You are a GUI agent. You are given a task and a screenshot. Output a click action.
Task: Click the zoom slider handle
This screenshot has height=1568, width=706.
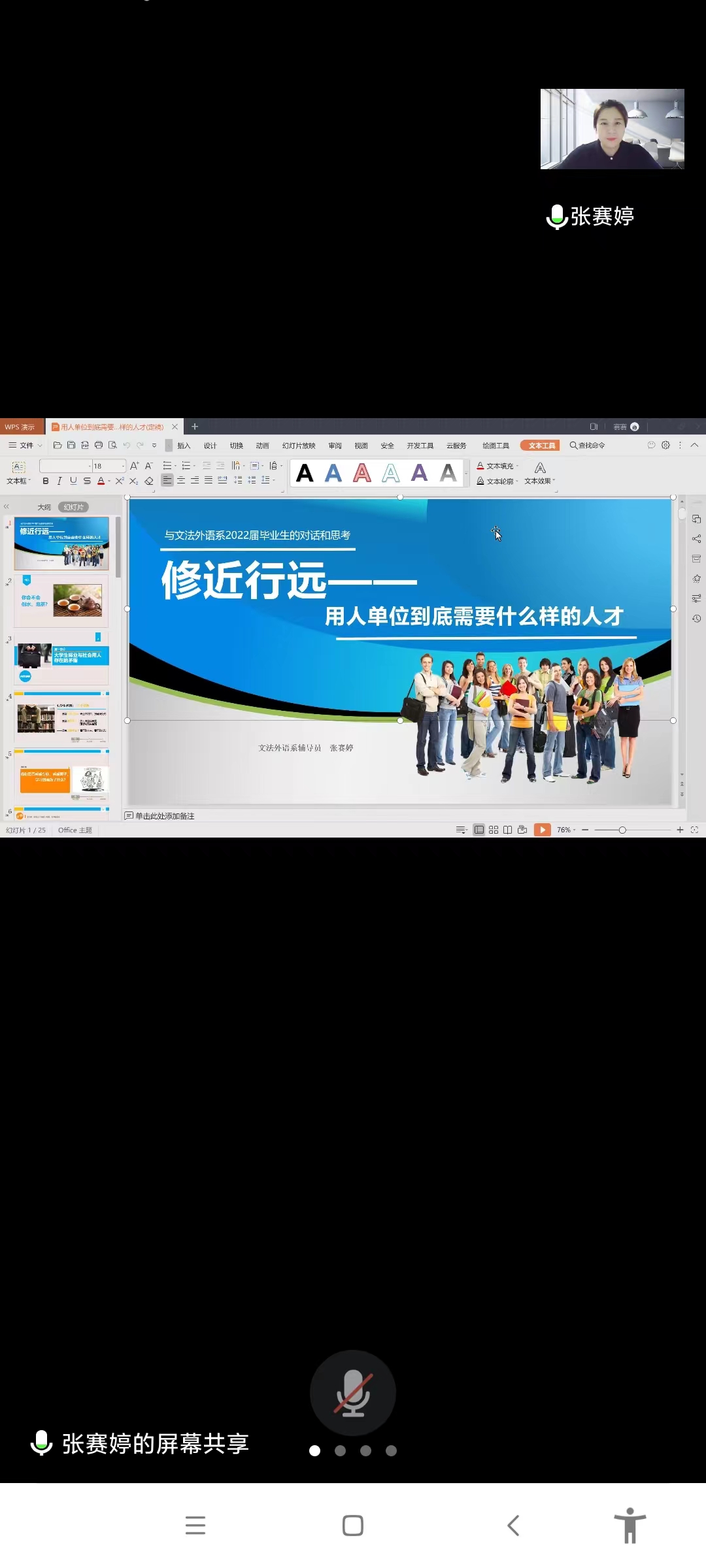click(x=622, y=830)
